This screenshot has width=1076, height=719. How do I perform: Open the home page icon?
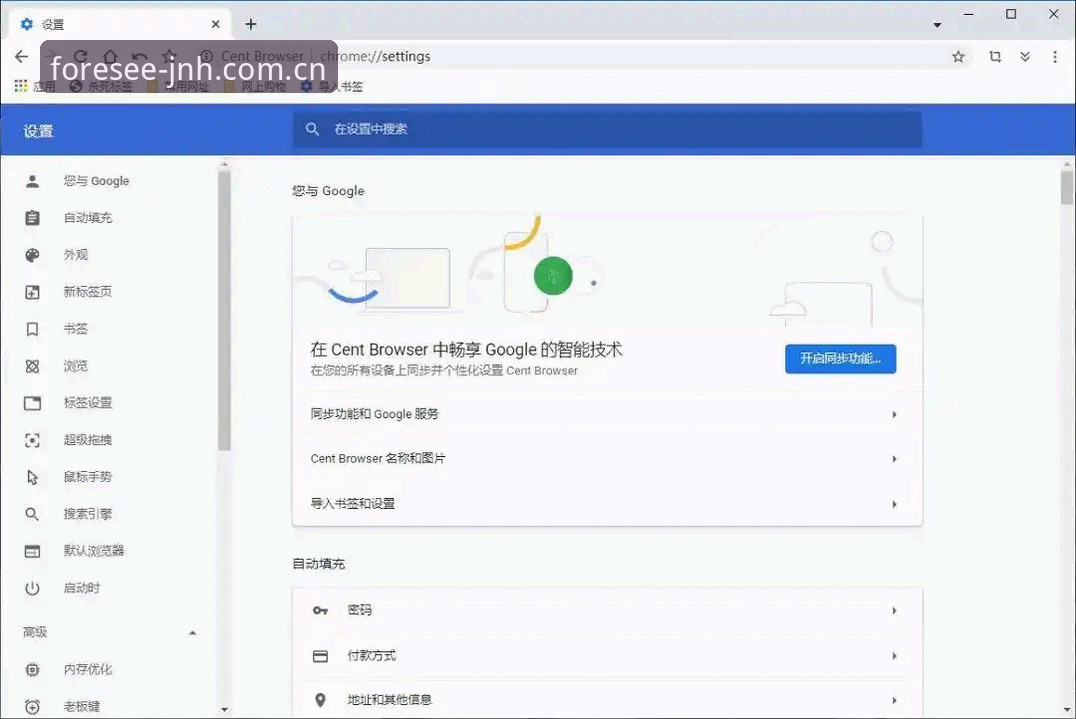(x=110, y=56)
